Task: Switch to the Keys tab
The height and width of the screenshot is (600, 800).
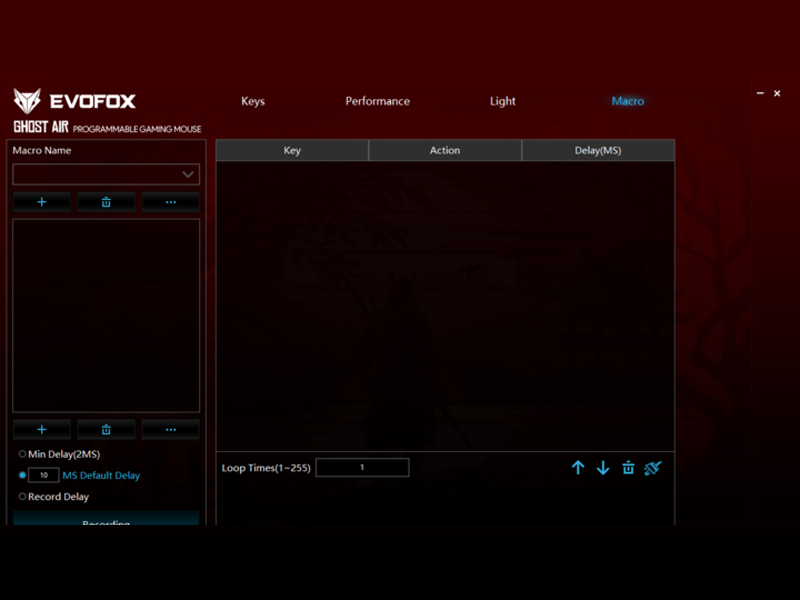Action: point(253,101)
